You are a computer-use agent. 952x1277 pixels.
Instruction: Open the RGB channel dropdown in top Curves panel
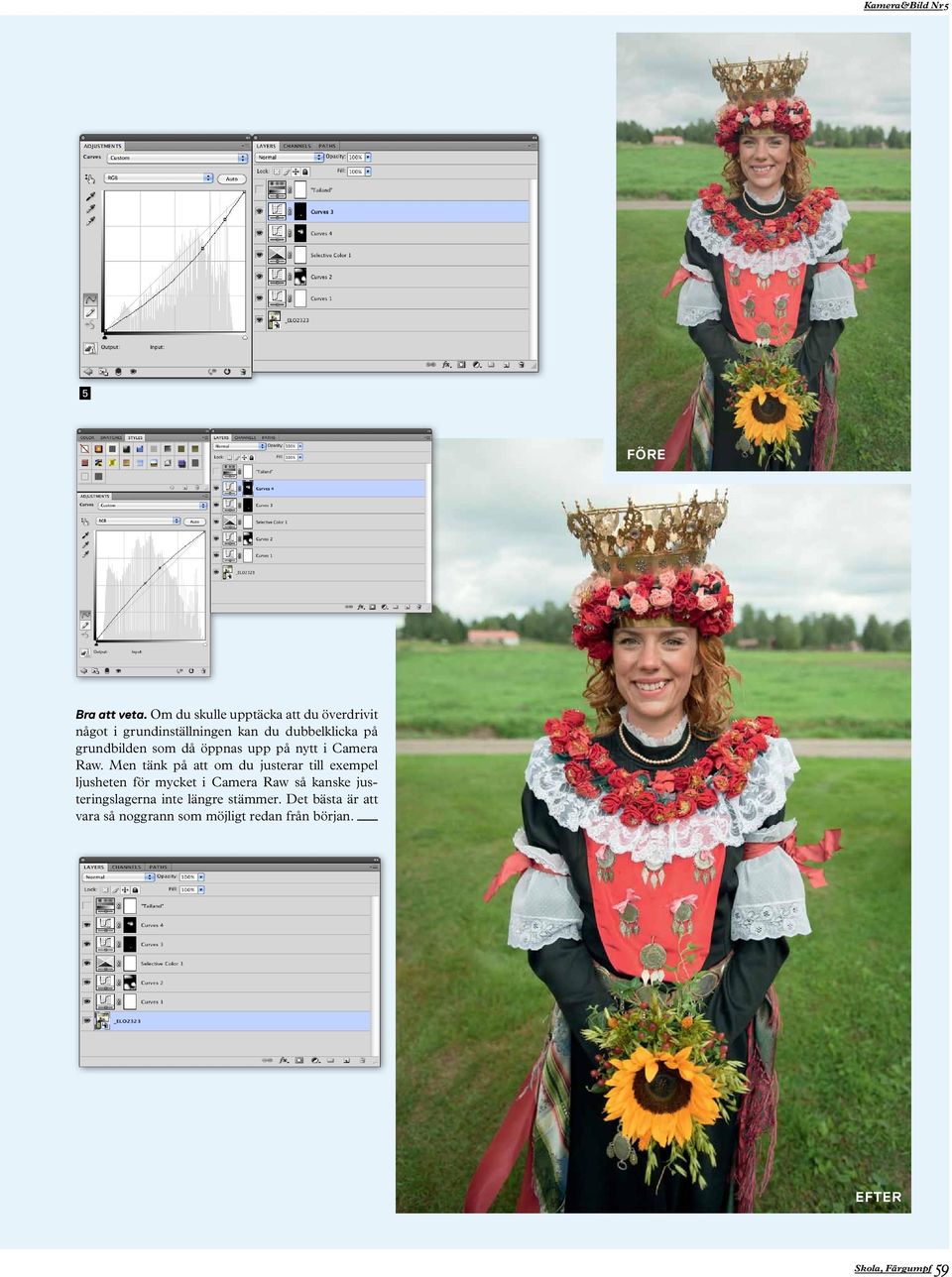pos(159,178)
